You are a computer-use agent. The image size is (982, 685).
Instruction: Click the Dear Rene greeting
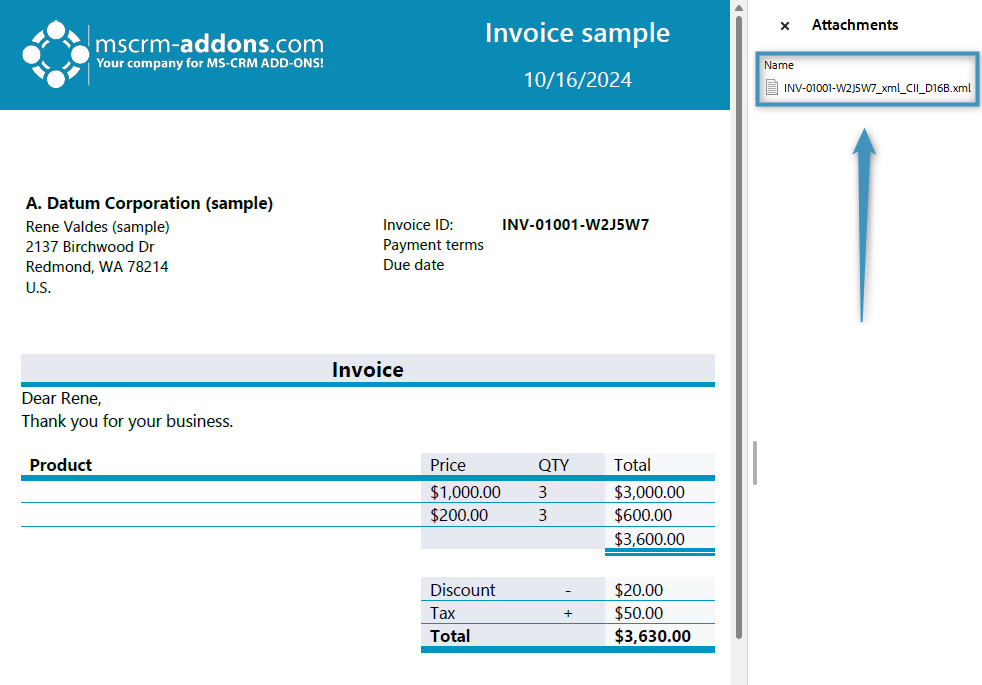pos(61,399)
